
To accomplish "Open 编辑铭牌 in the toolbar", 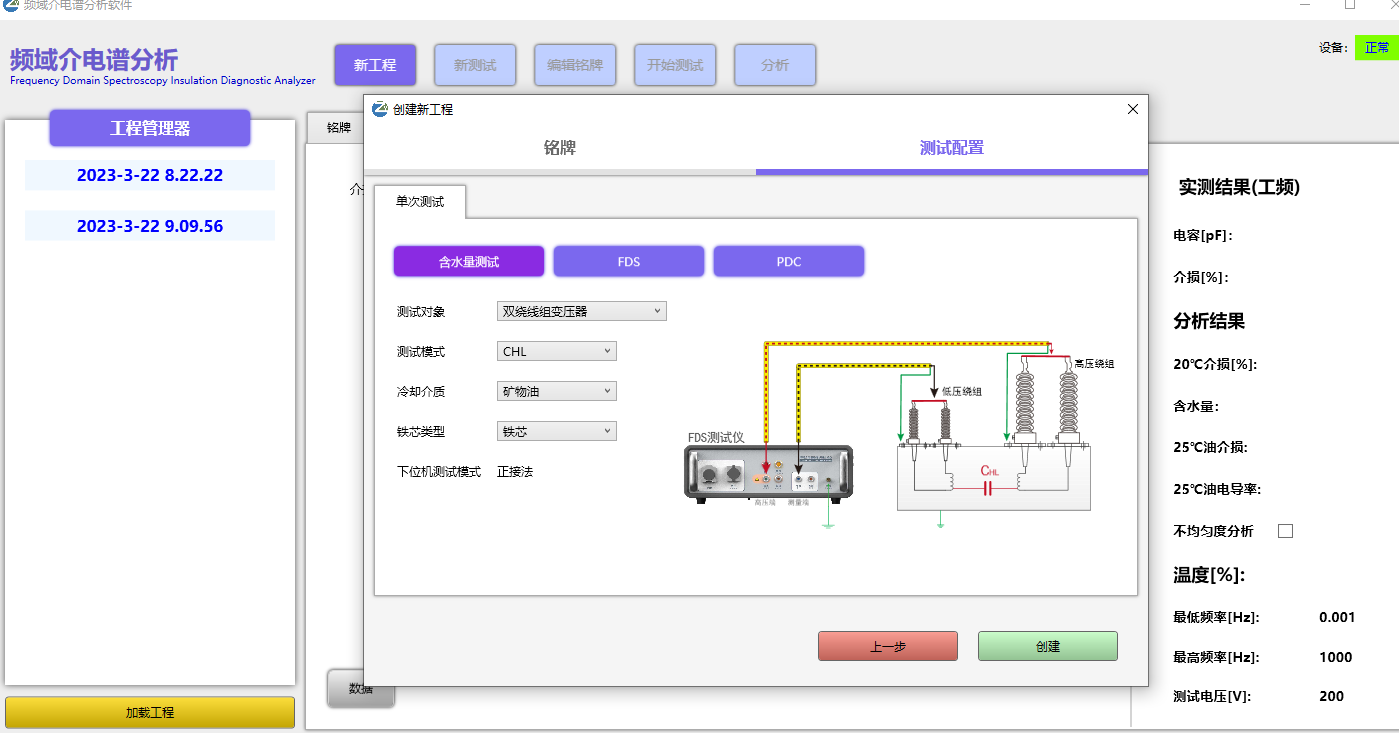I will [575, 65].
